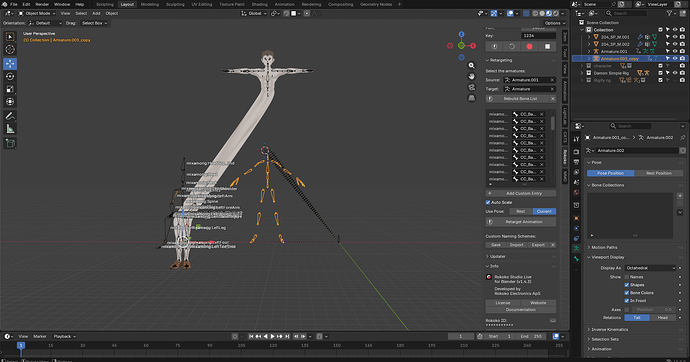Toggle camera view icon in viewport
This screenshot has width=690, height=362.
click(x=471, y=87)
